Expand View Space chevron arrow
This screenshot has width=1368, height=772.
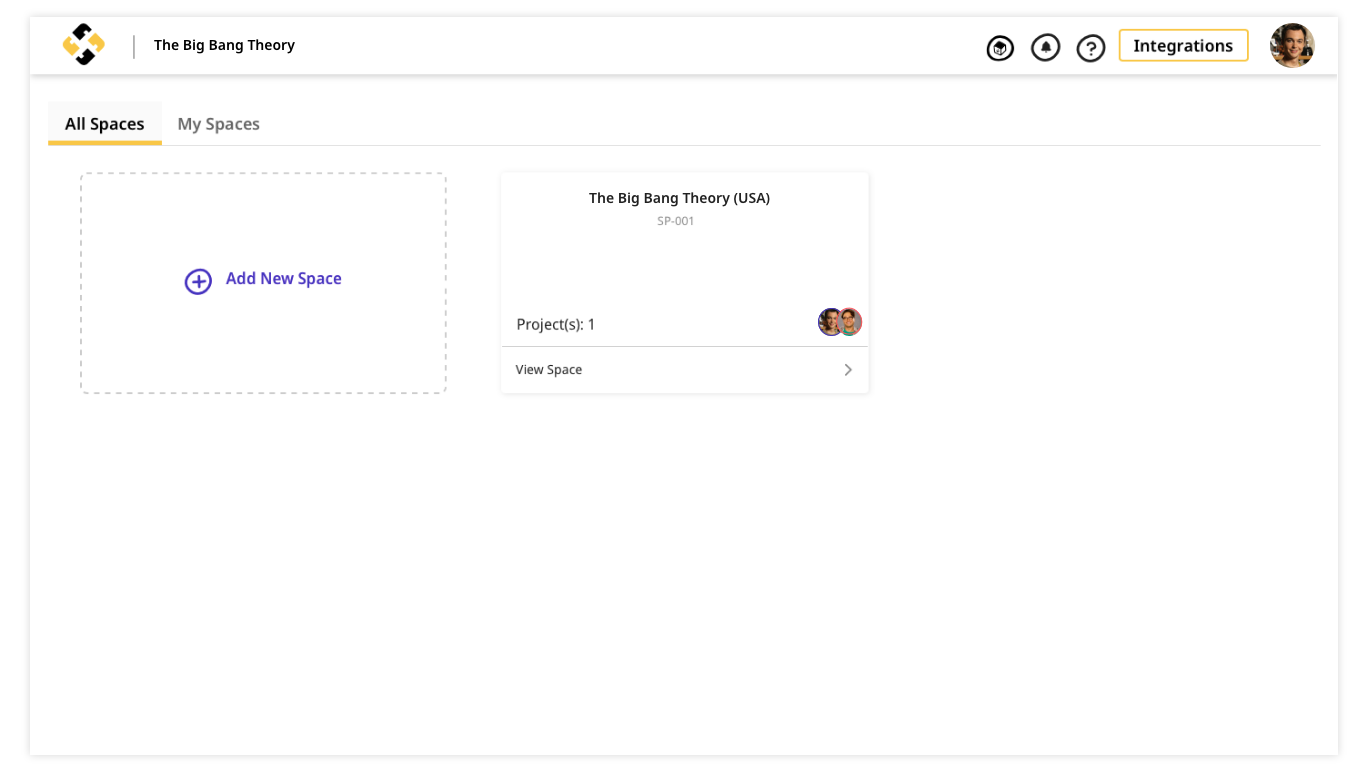[848, 370]
